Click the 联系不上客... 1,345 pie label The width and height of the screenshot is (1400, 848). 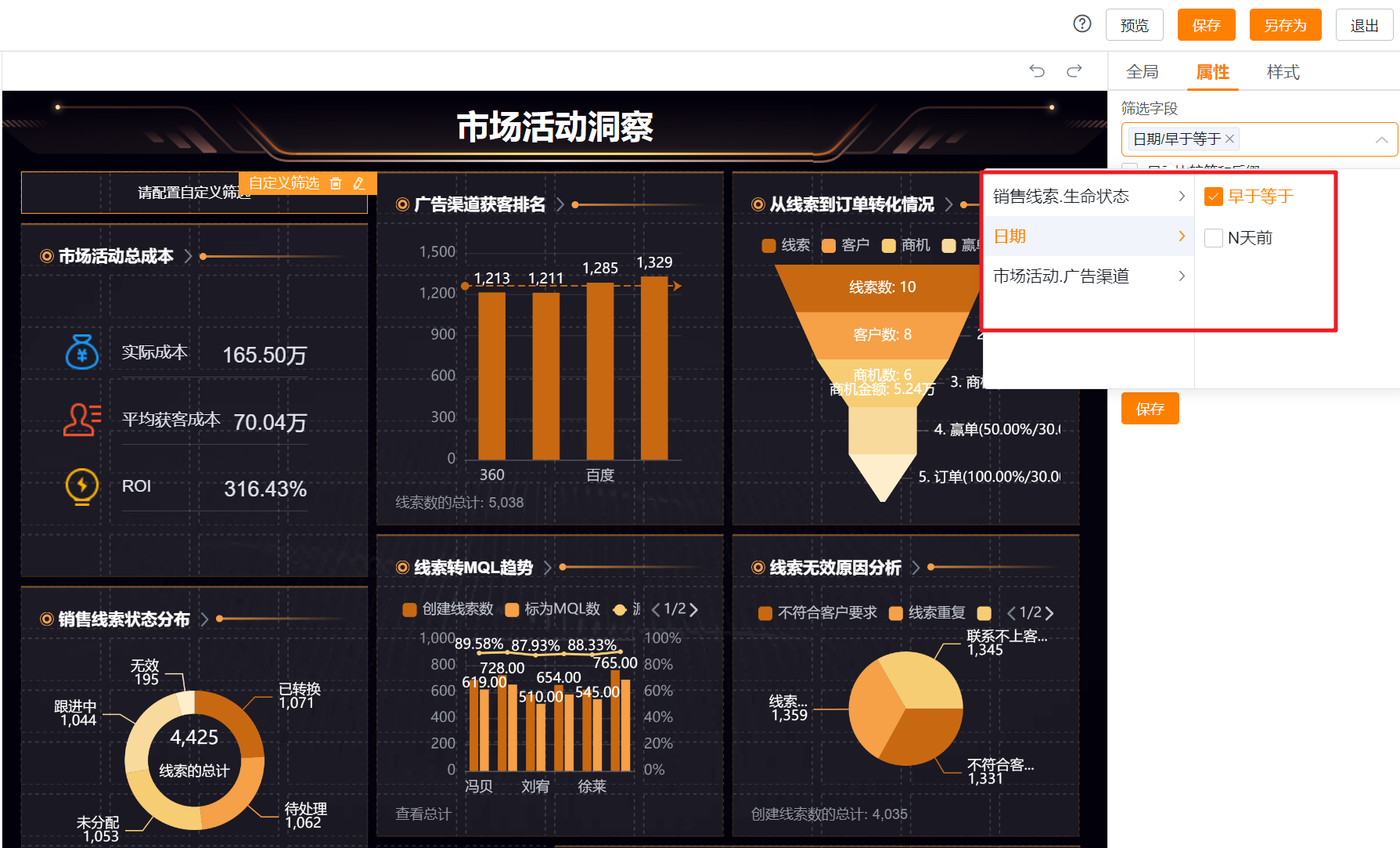pyautogui.click(x=1006, y=643)
